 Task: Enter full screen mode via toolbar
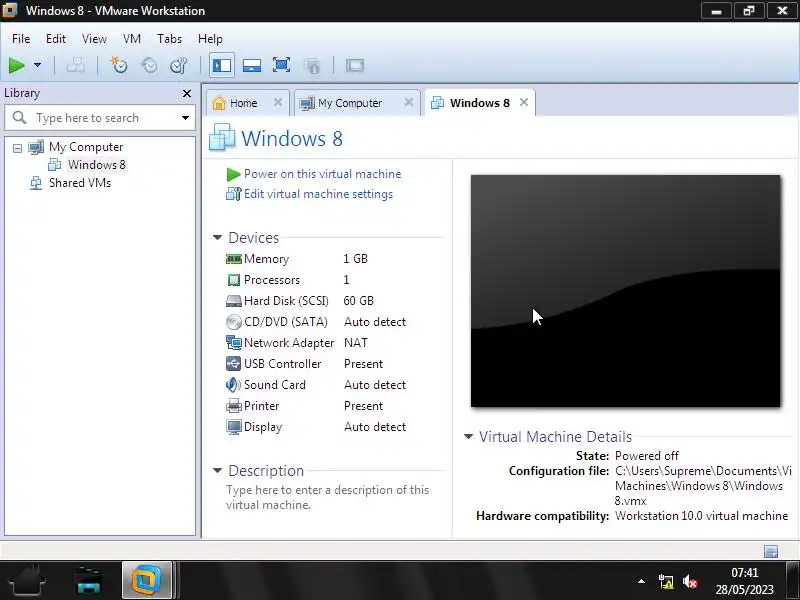(x=282, y=65)
